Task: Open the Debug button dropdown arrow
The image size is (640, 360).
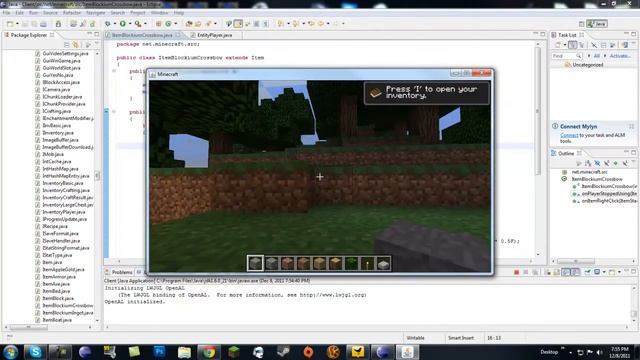Action: 115,24
